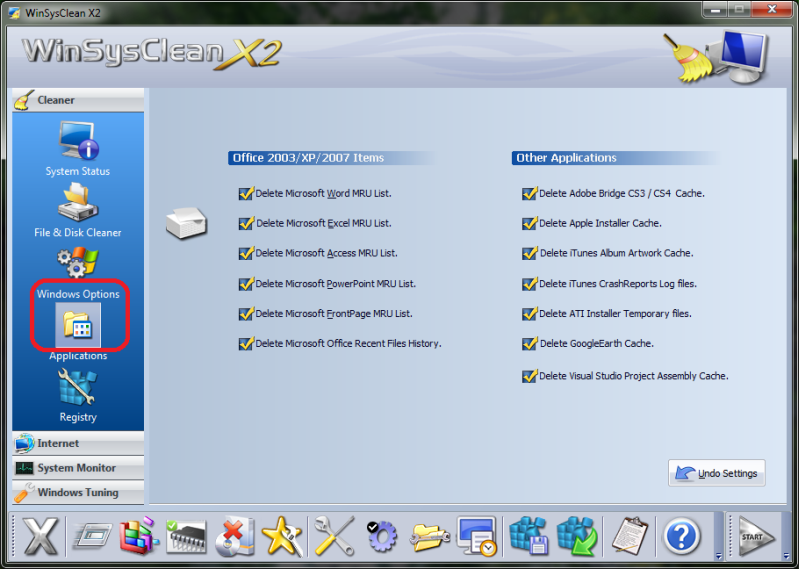Click the speeding window toolbar icon
The height and width of the screenshot is (569, 800).
[92, 536]
